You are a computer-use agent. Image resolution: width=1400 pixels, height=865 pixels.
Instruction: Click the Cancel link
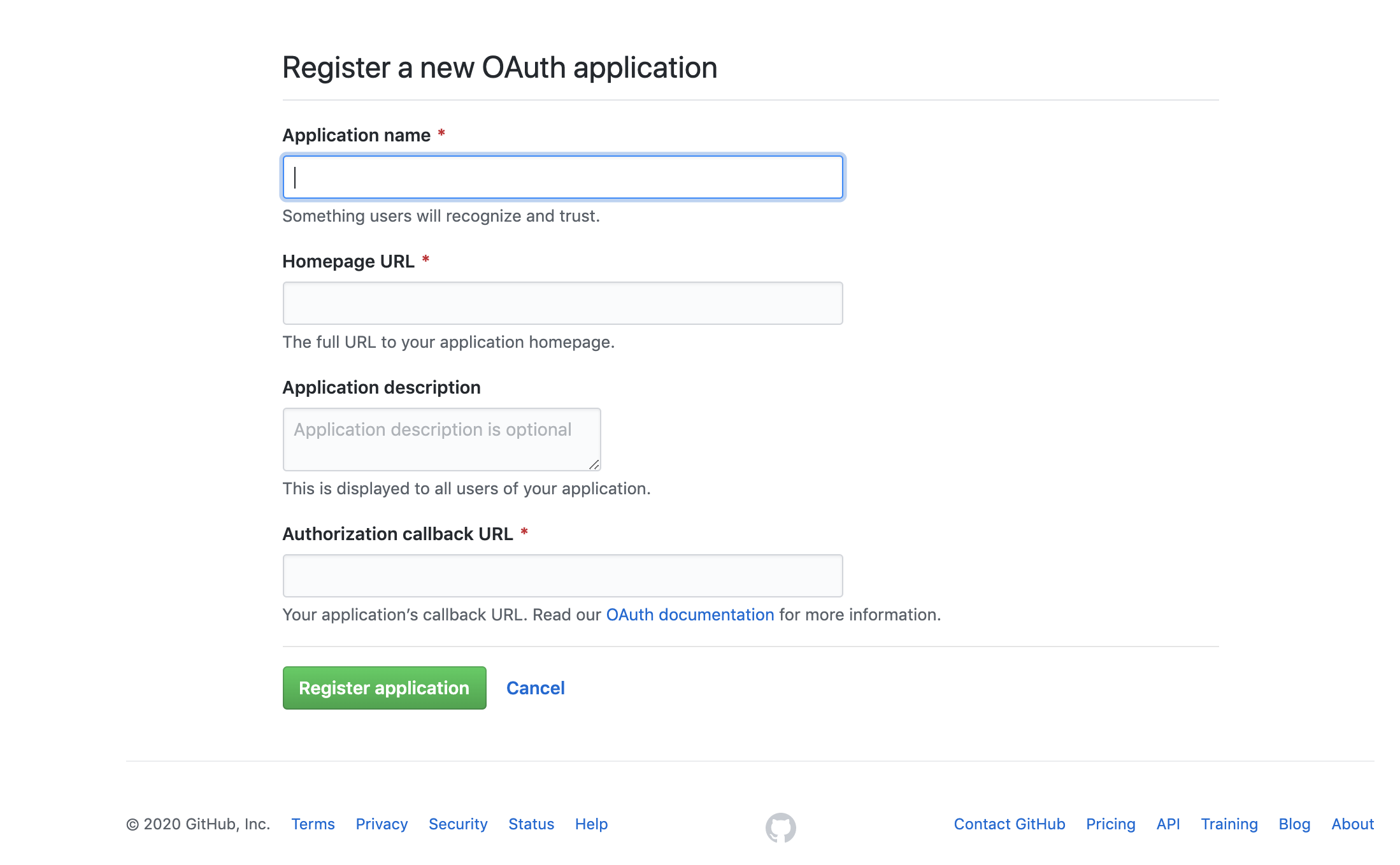click(535, 687)
